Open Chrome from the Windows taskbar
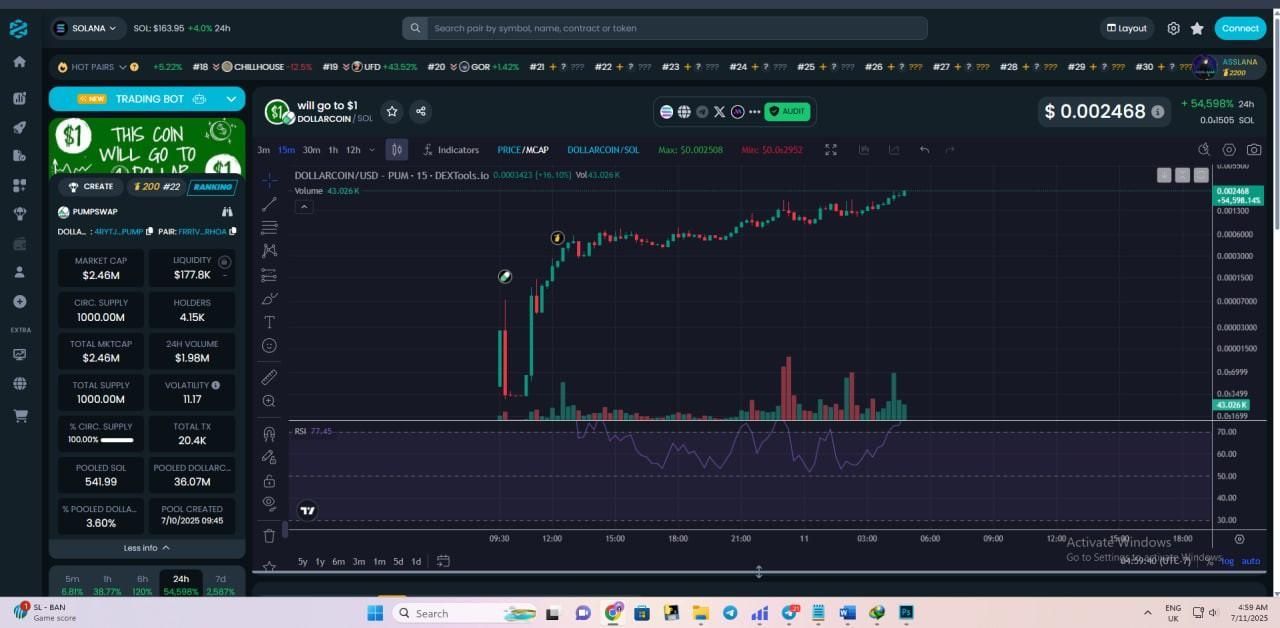This screenshot has height=628, width=1280. 612,613
